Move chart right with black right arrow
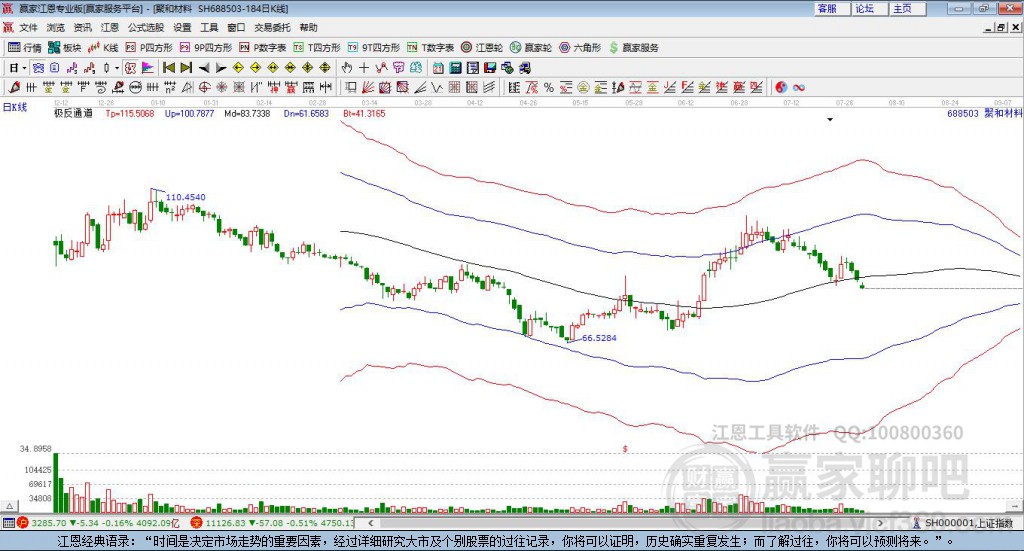Screen dimensions: 1024x551 pyautogui.click(x=221, y=68)
